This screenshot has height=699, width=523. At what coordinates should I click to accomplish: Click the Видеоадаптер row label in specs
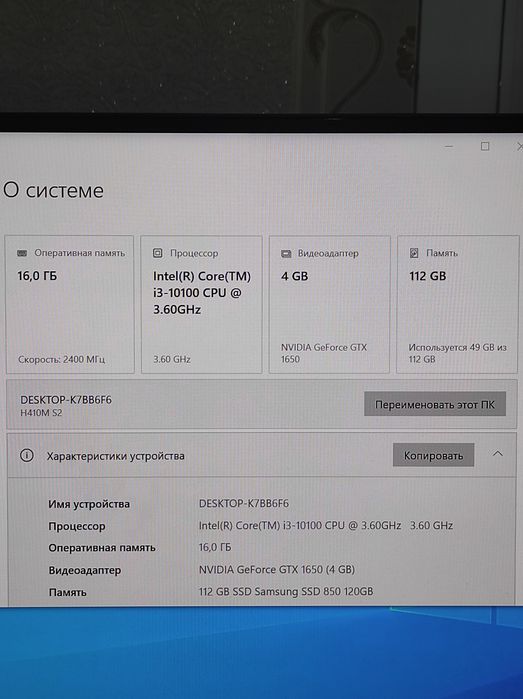coord(85,570)
